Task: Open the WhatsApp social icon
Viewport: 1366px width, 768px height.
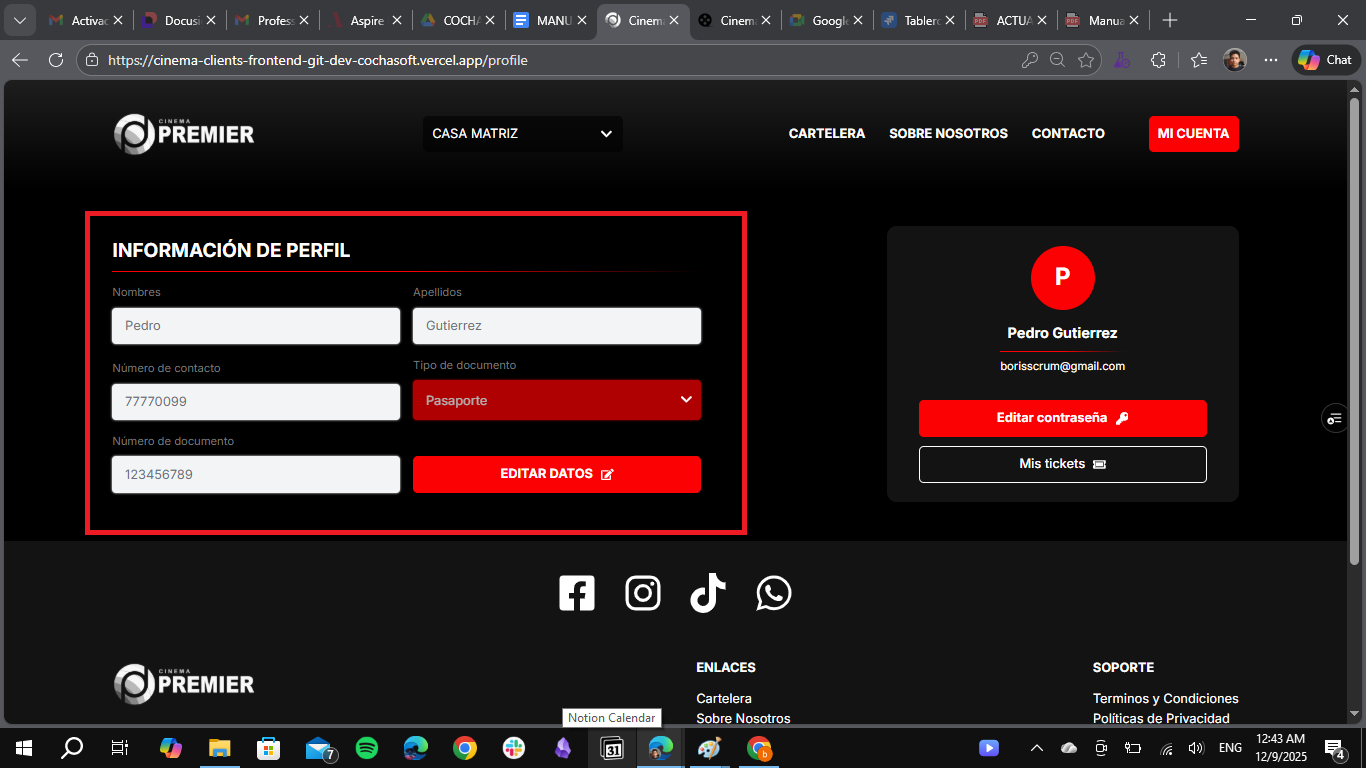Action: coord(774,593)
